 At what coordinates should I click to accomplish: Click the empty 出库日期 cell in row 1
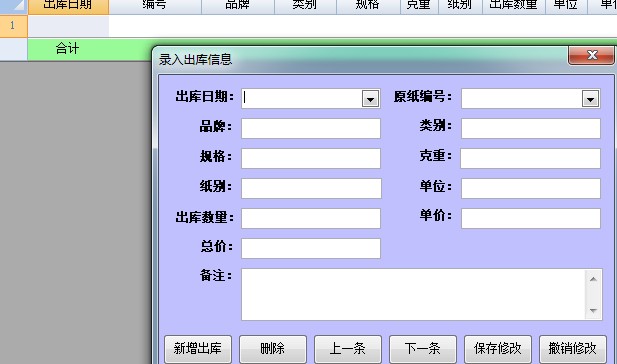pos(68,26)
